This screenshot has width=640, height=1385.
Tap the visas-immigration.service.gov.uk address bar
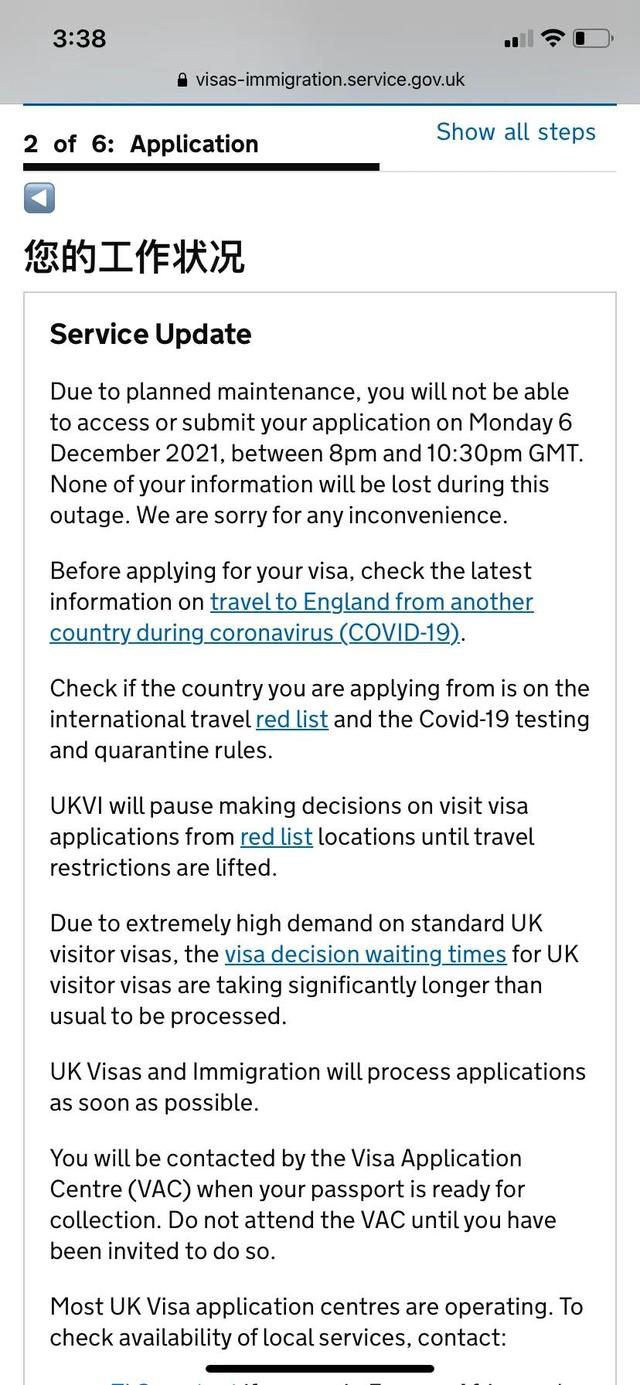pyautogui.click(x=320, y=80)
